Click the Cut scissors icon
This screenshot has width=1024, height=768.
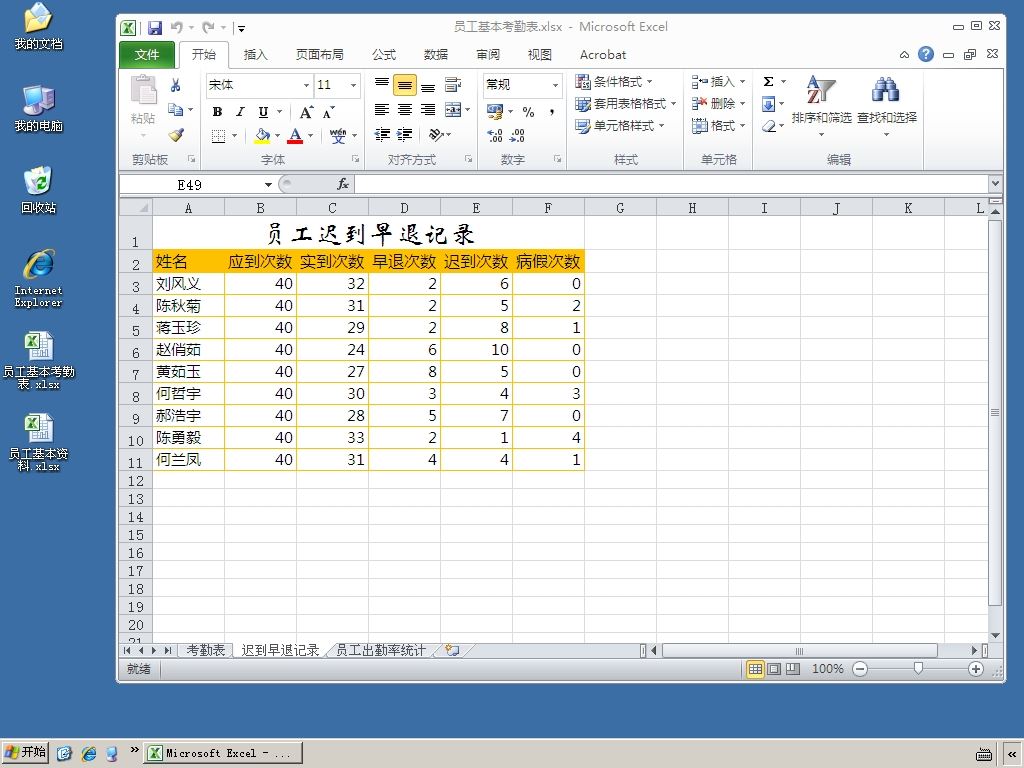click(x=175, y=85)
